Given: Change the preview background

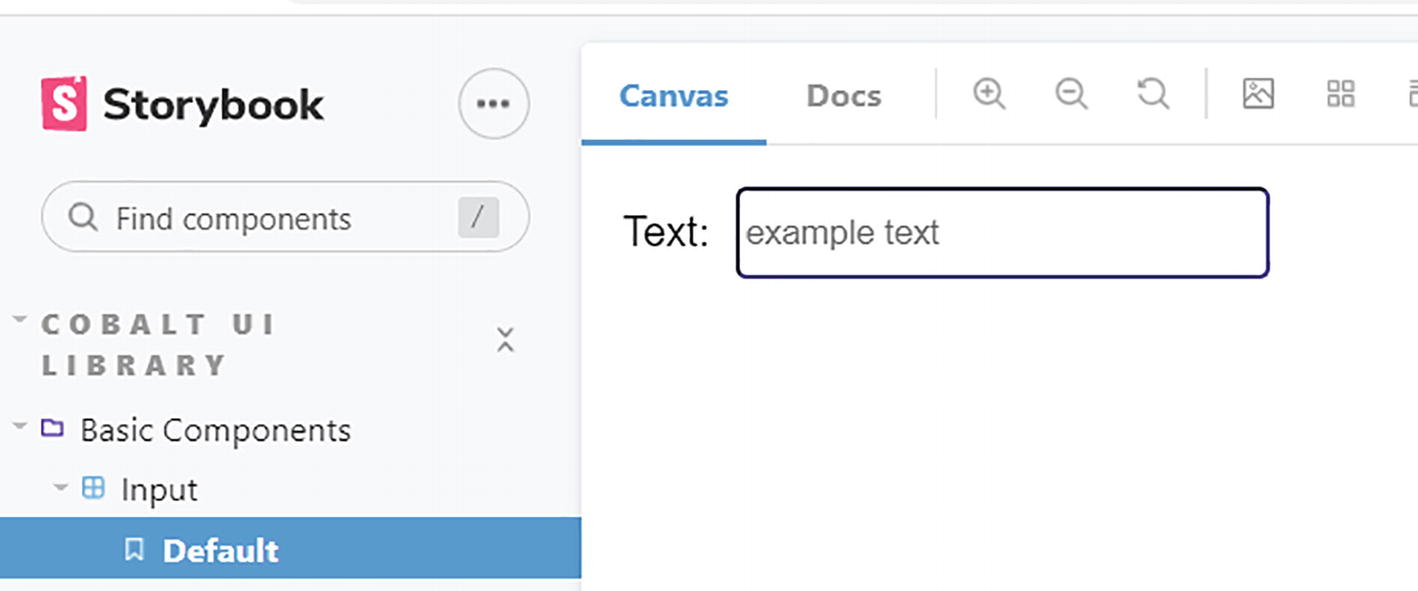Looking at the screenshot, I should [x=1258, y=94].
